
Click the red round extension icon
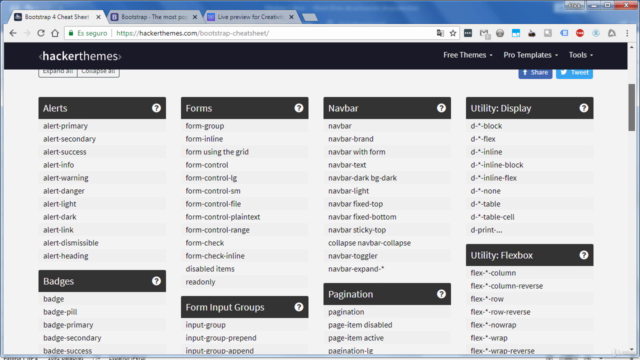click(580, 33)
